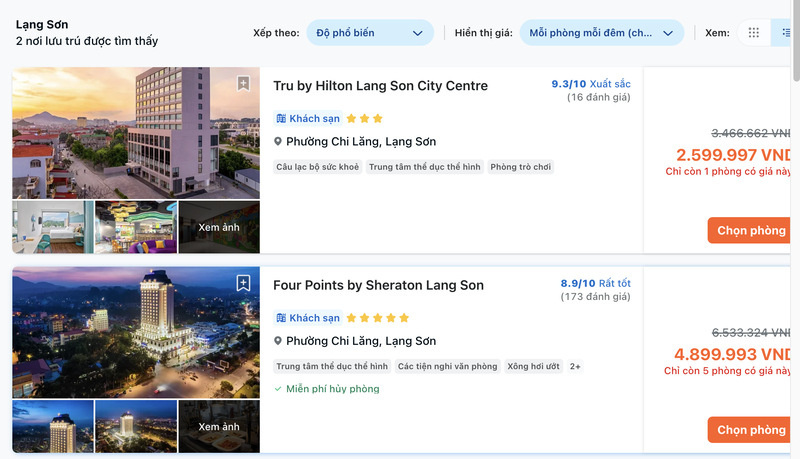800x459 pixels.
Task: Click Khách sạn icon on Four Points listing
Action: [281, 318]
